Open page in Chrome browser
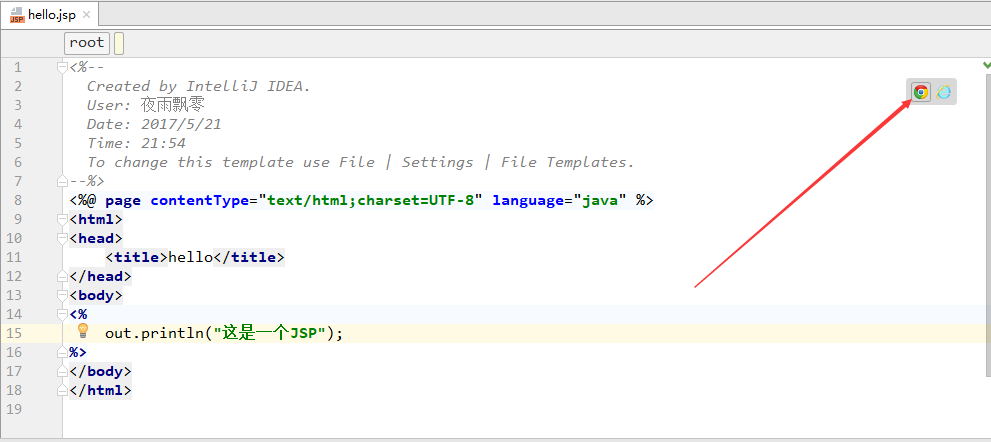The width and height of the screenshot is (991, 442). point(921,92)
